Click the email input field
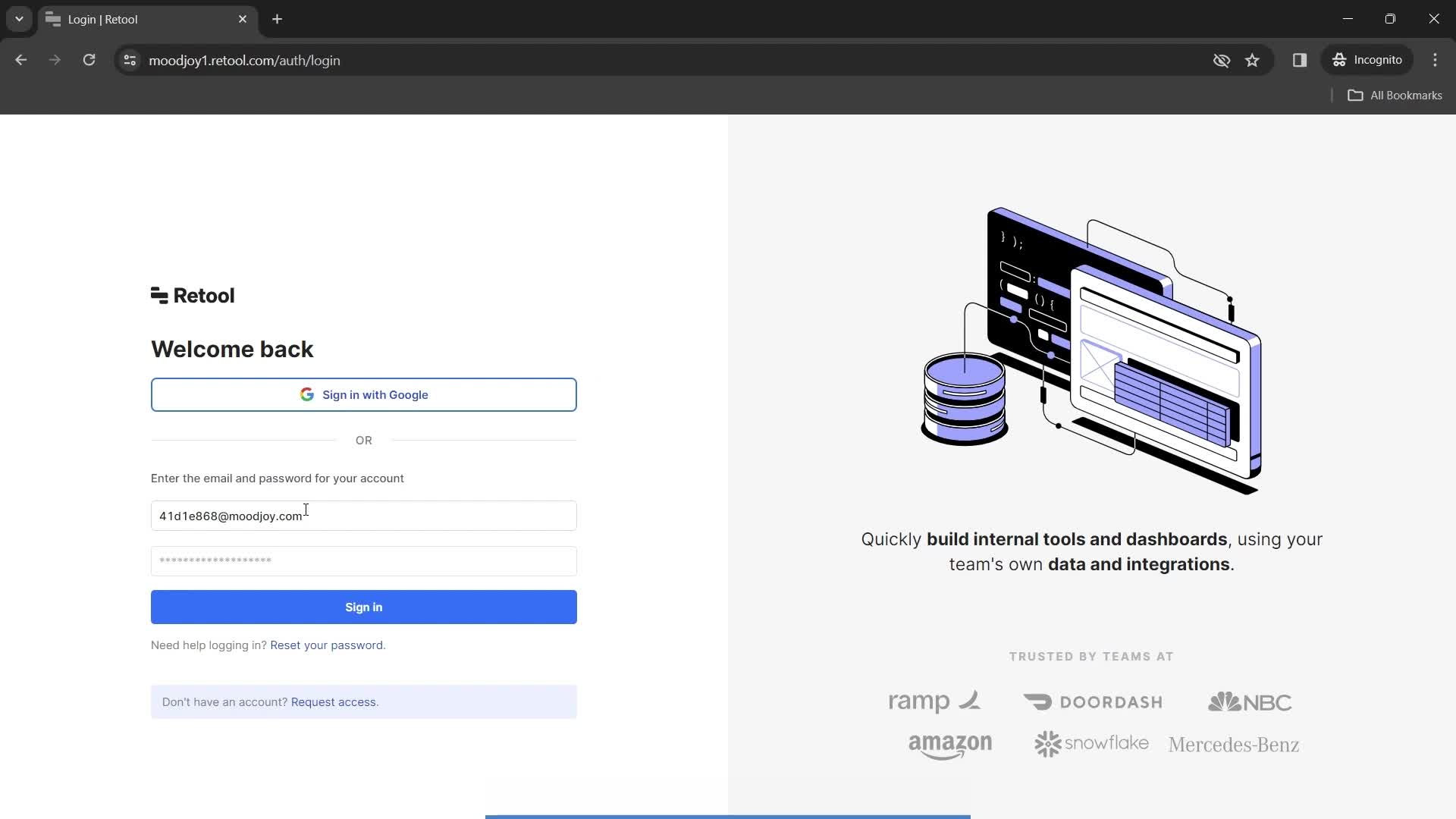The width and height of the screenshot is (1456, 819). pos(364,516)
